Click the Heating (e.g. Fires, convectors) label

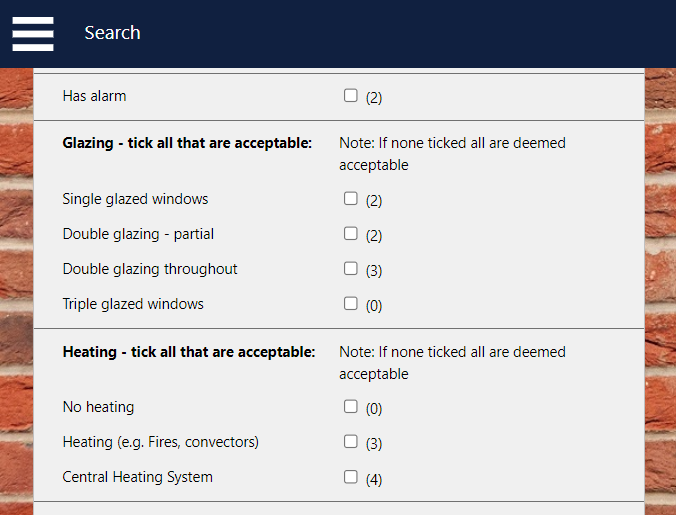(x=160, y=442)
